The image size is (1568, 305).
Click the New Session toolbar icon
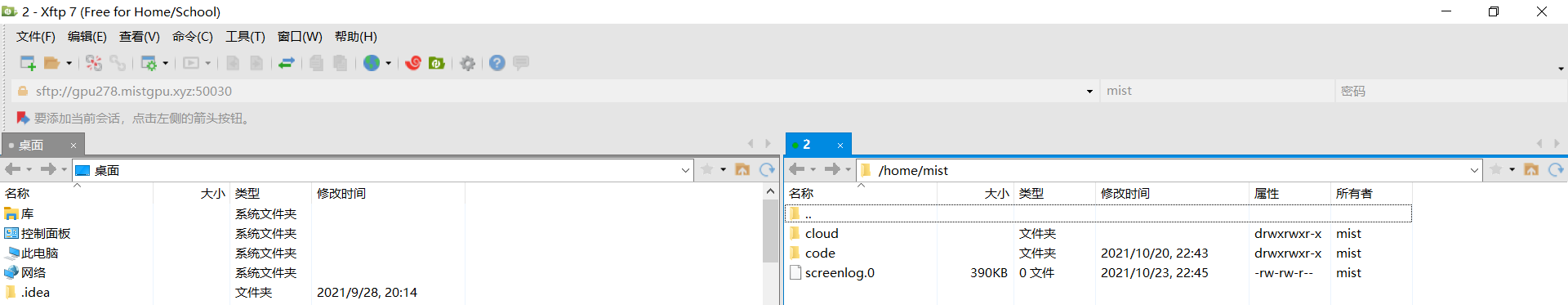(x=27, y=63)
